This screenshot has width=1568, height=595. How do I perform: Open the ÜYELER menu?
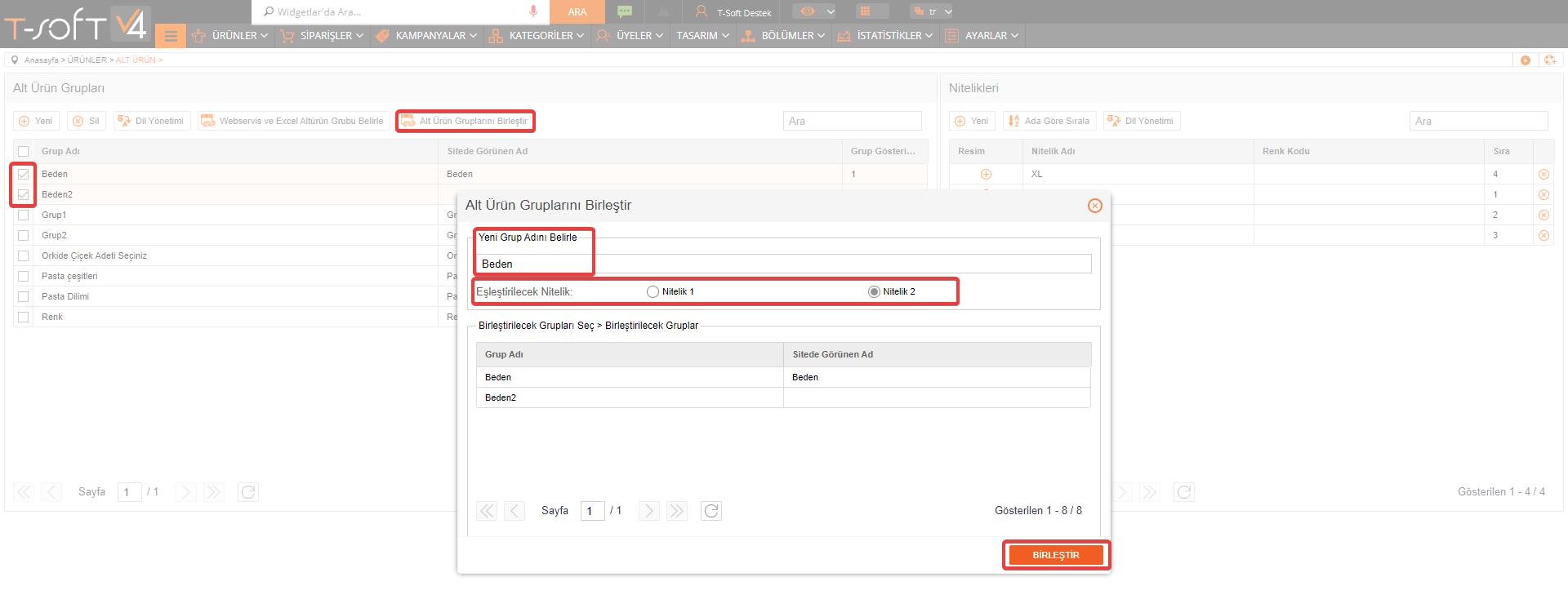(629, 36)
